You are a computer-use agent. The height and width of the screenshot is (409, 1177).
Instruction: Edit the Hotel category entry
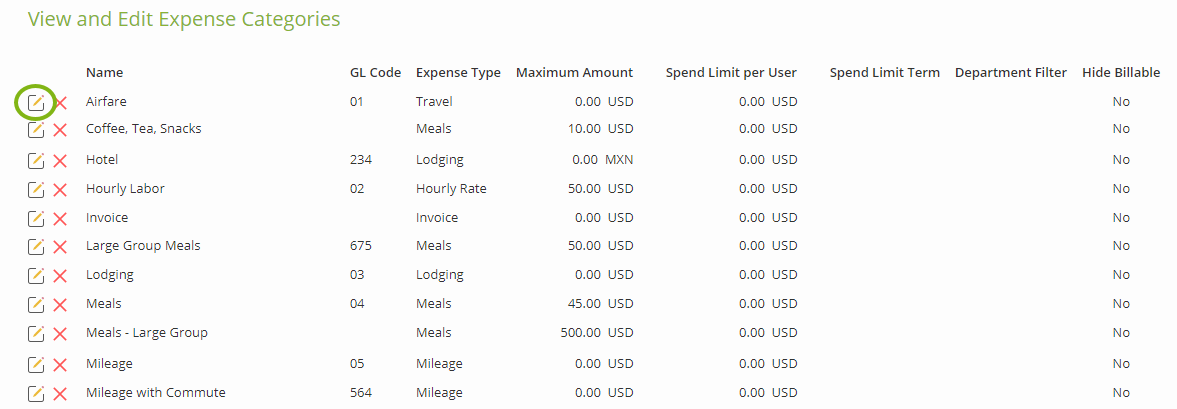point(36,161)
